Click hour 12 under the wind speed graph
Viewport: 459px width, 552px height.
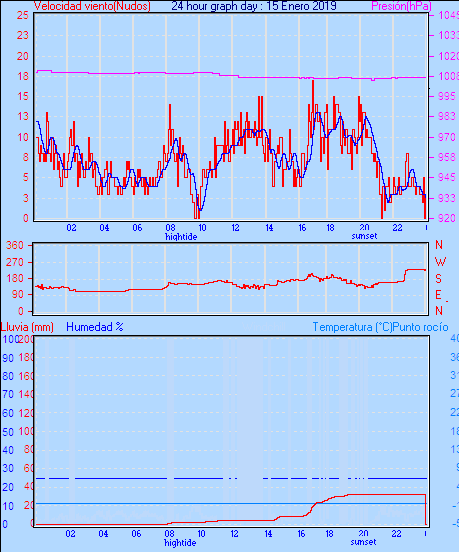235,228
